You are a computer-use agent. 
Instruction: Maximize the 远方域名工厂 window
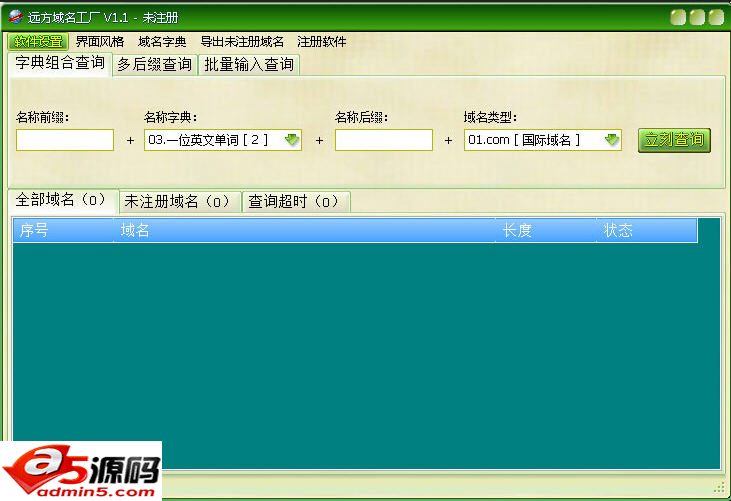[697, 18]
